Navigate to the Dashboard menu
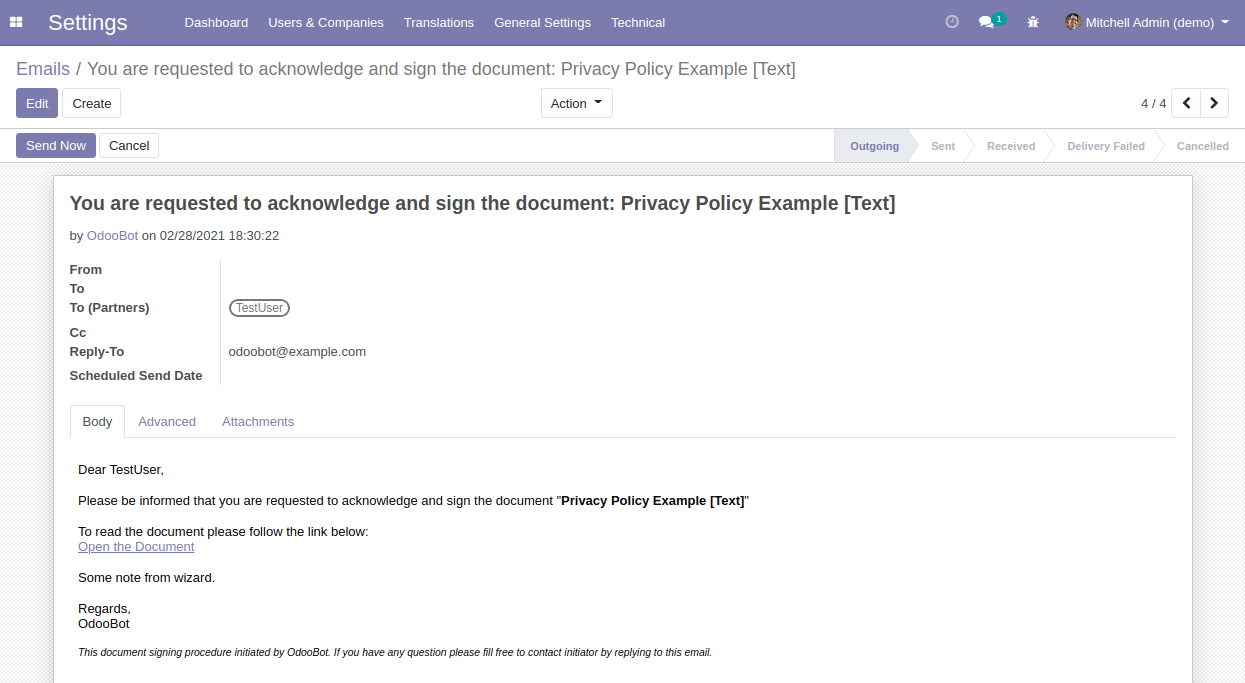This screenshot has width=1245, height=683. tap(216, 22)
